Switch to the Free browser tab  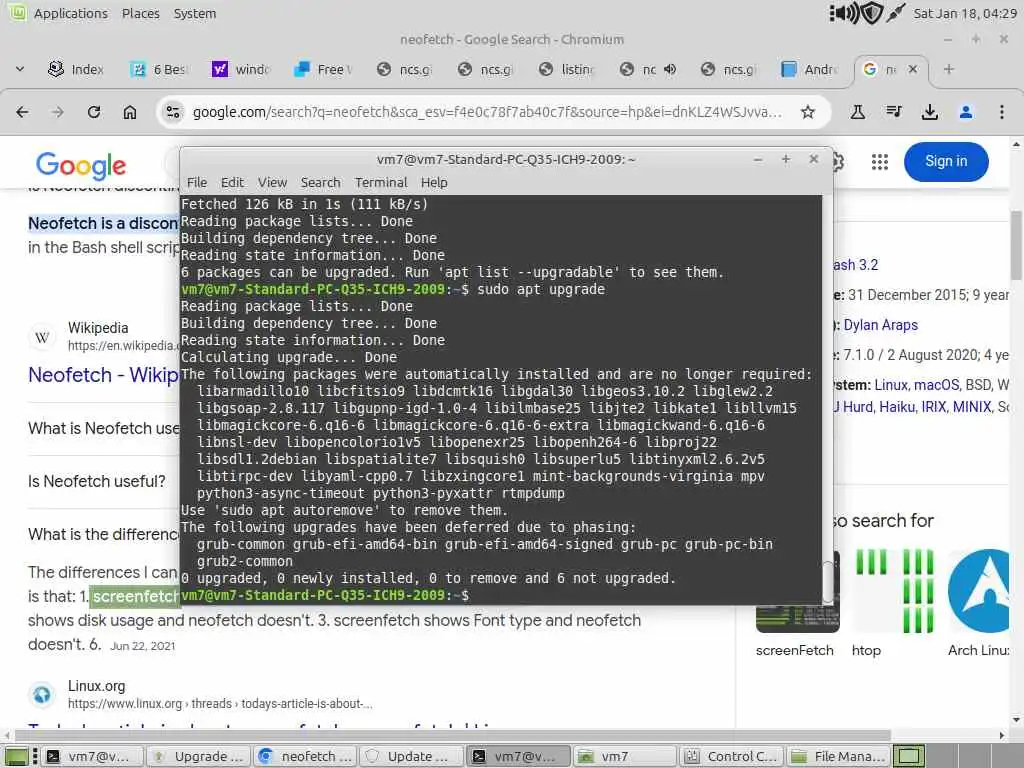tap(323, 69)
